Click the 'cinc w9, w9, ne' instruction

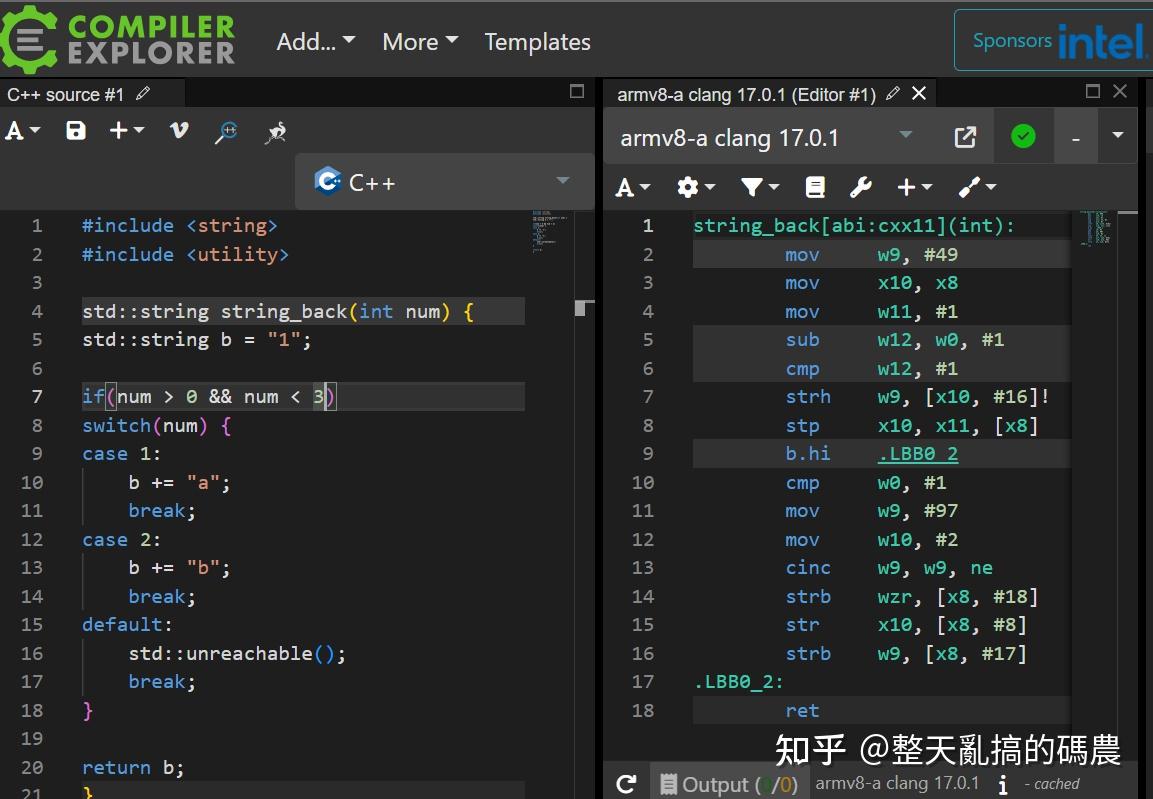point(888,567)
